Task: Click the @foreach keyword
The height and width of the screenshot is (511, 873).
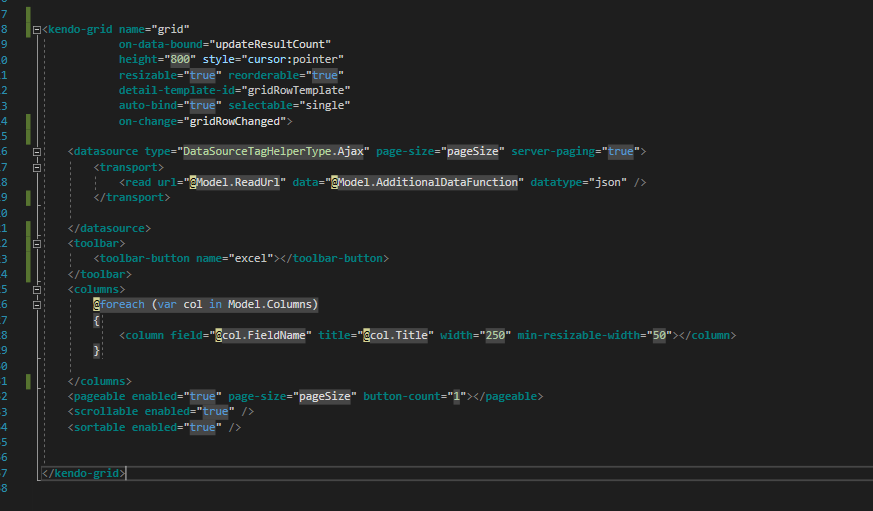Action: click(x=119, y=304)
